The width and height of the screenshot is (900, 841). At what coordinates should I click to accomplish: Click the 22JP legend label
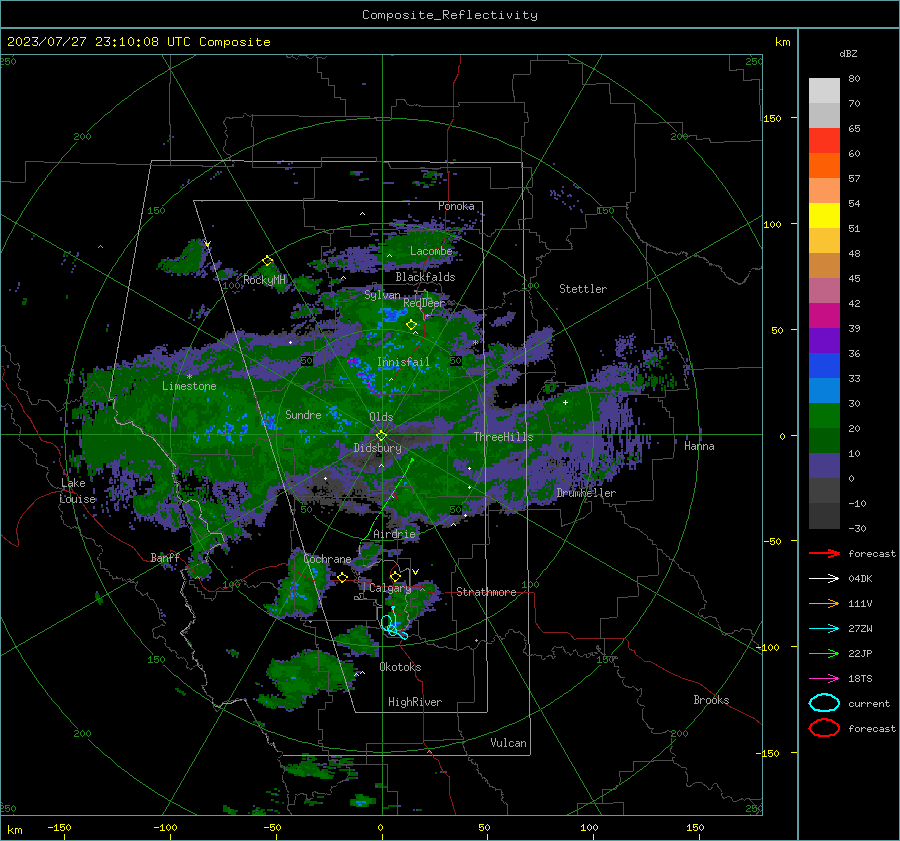point(860,653)
